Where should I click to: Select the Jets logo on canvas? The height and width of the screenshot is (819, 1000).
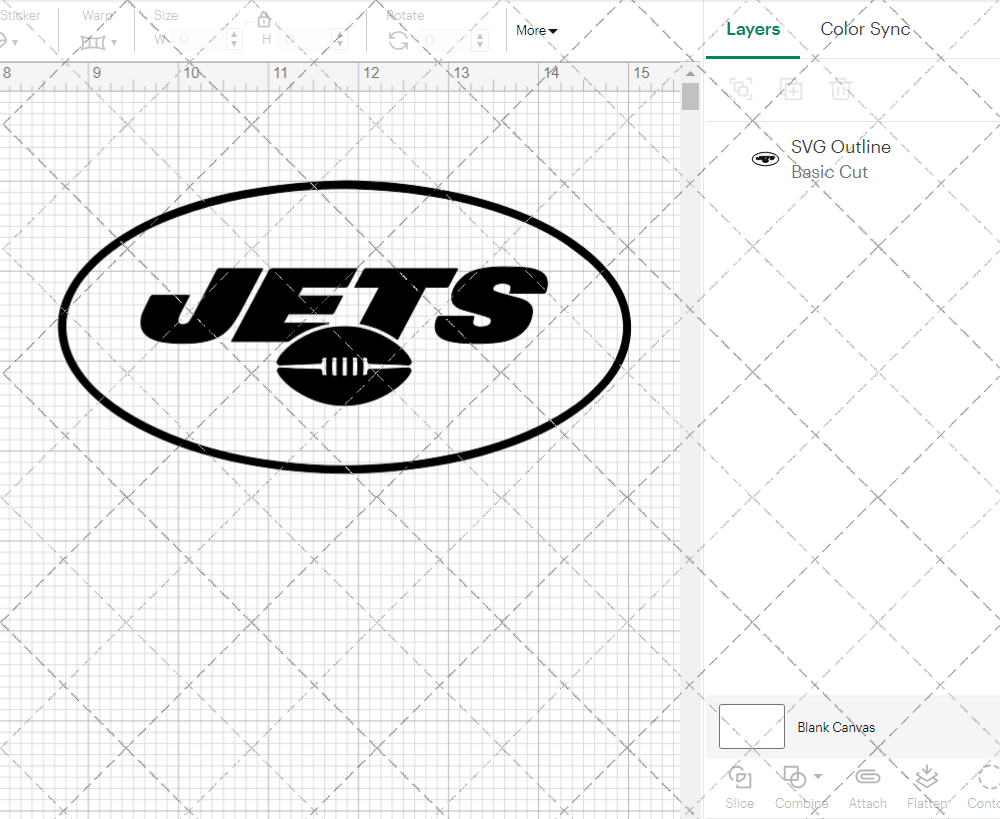344,327
